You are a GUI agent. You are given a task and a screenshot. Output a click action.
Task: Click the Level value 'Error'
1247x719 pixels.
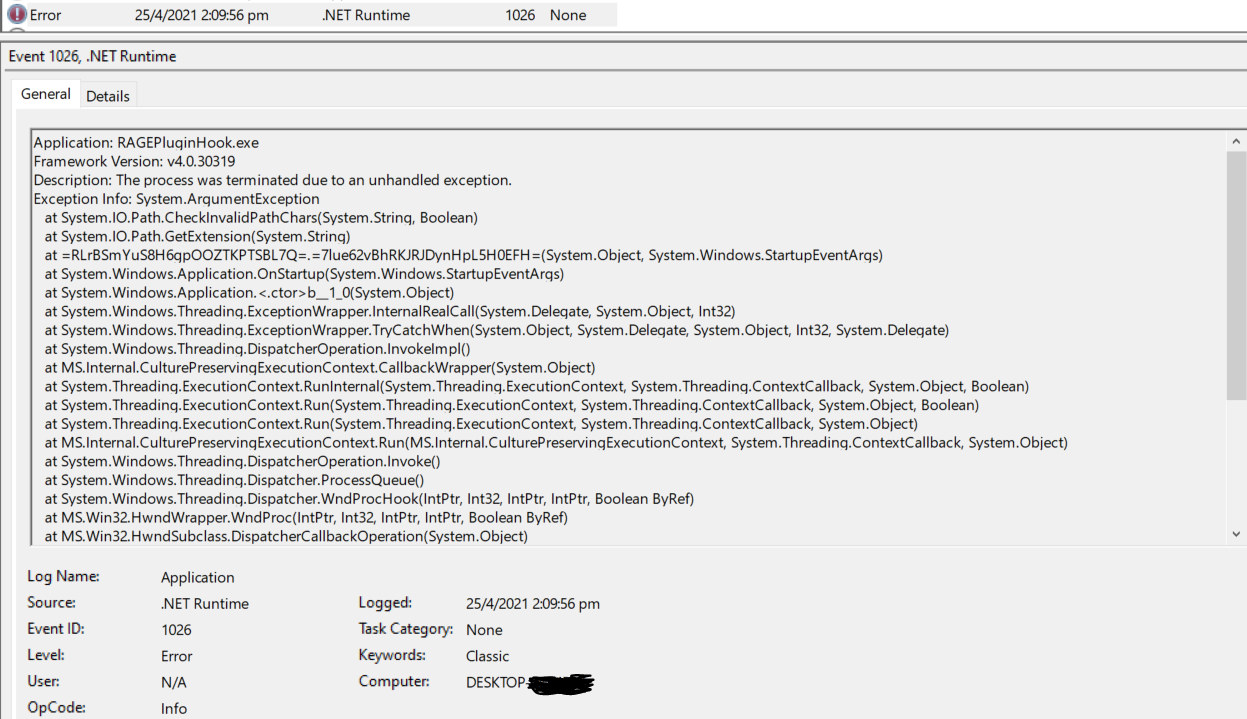[177, 656]
